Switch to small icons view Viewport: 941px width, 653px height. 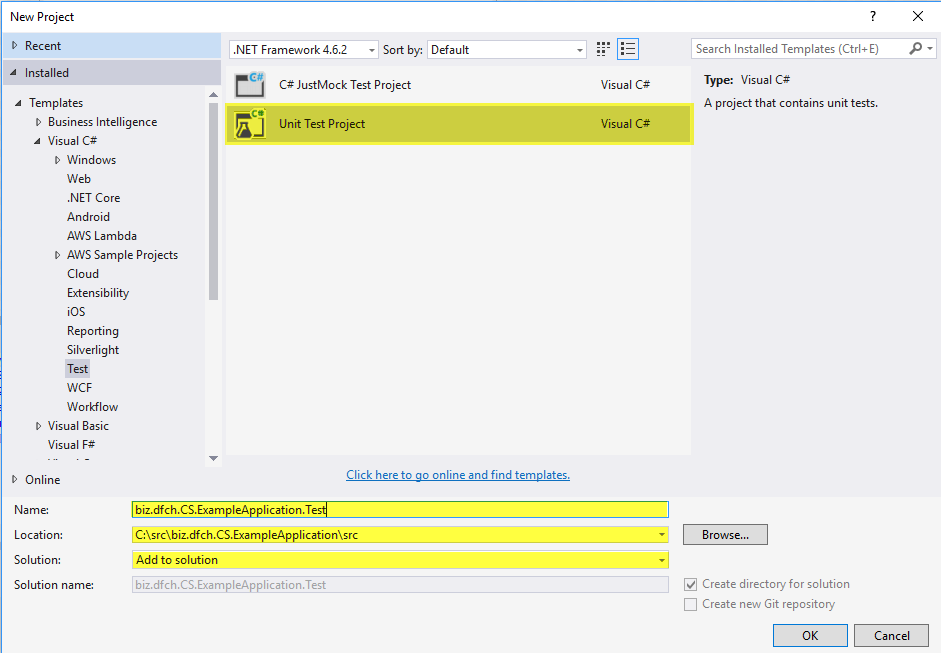click(603, 49)
